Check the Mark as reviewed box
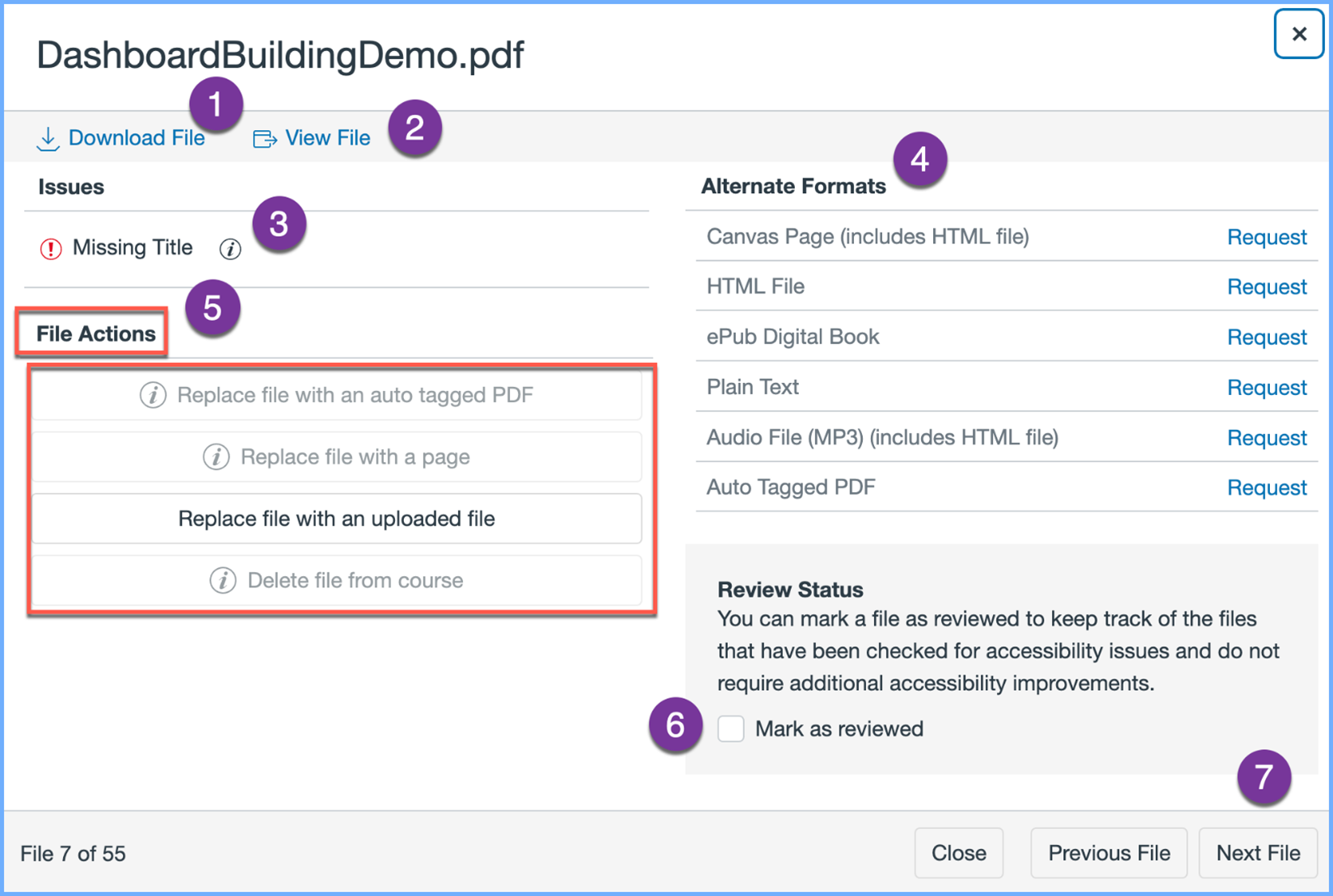1333x896 pixels. point(731,729)
